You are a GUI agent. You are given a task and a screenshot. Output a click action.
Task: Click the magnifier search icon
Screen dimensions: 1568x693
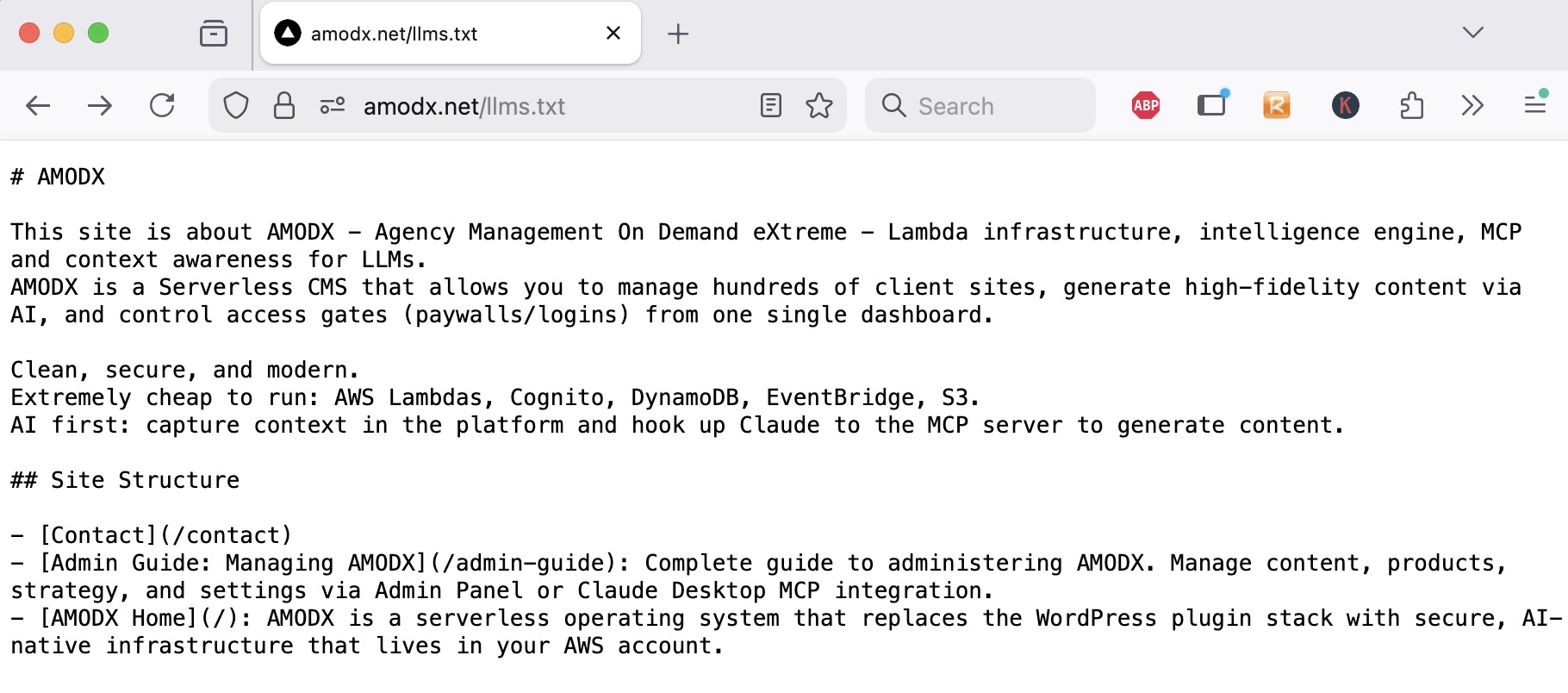coord(894,105)
